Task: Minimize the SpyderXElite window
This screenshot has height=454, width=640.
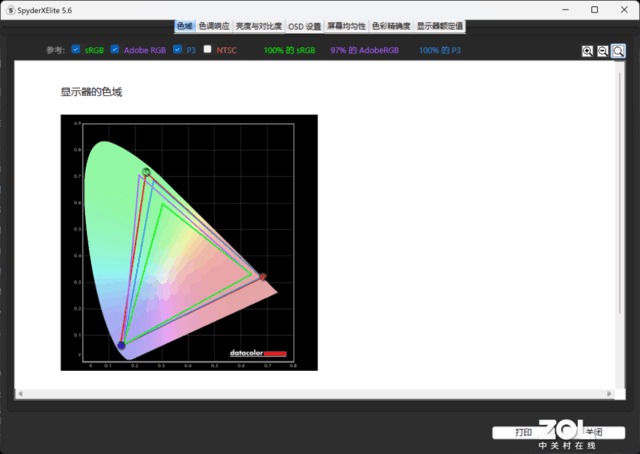Action: click(565, 10)
